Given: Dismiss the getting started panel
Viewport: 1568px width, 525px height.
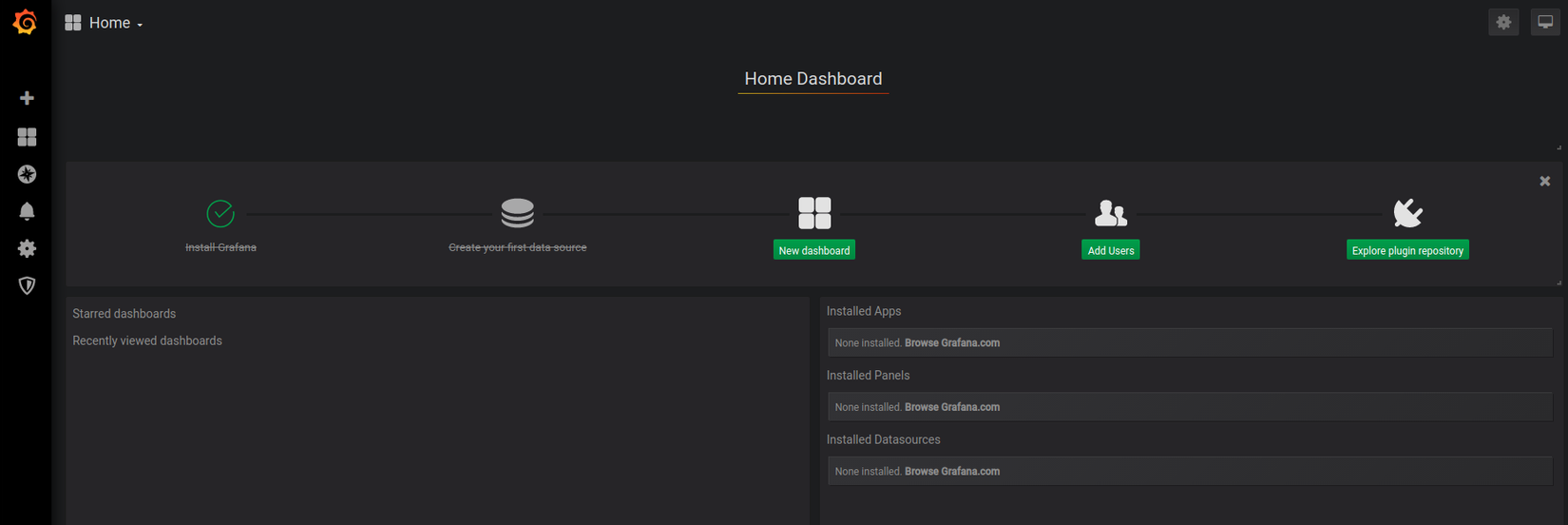Looking at the screenshot, I should click(x=1545, y=181).
